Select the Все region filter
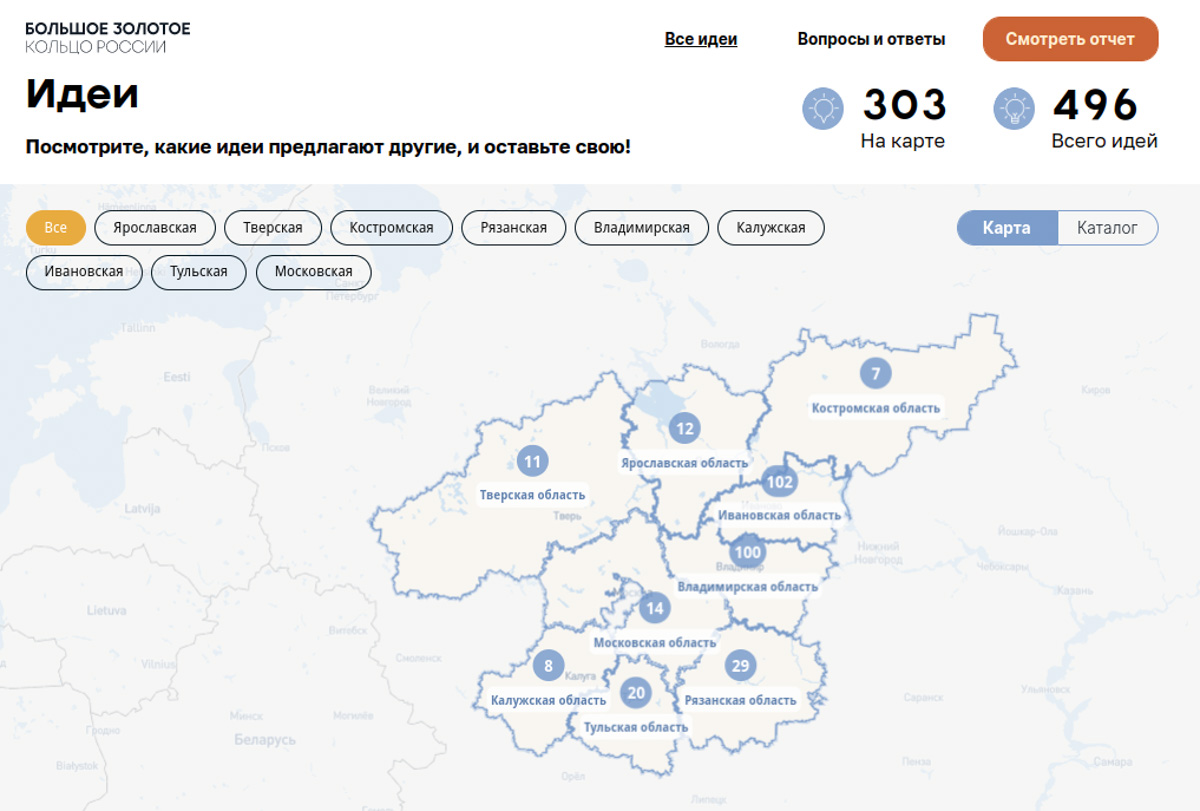Viewport: 1200px width, 811px height. point(56,228)
